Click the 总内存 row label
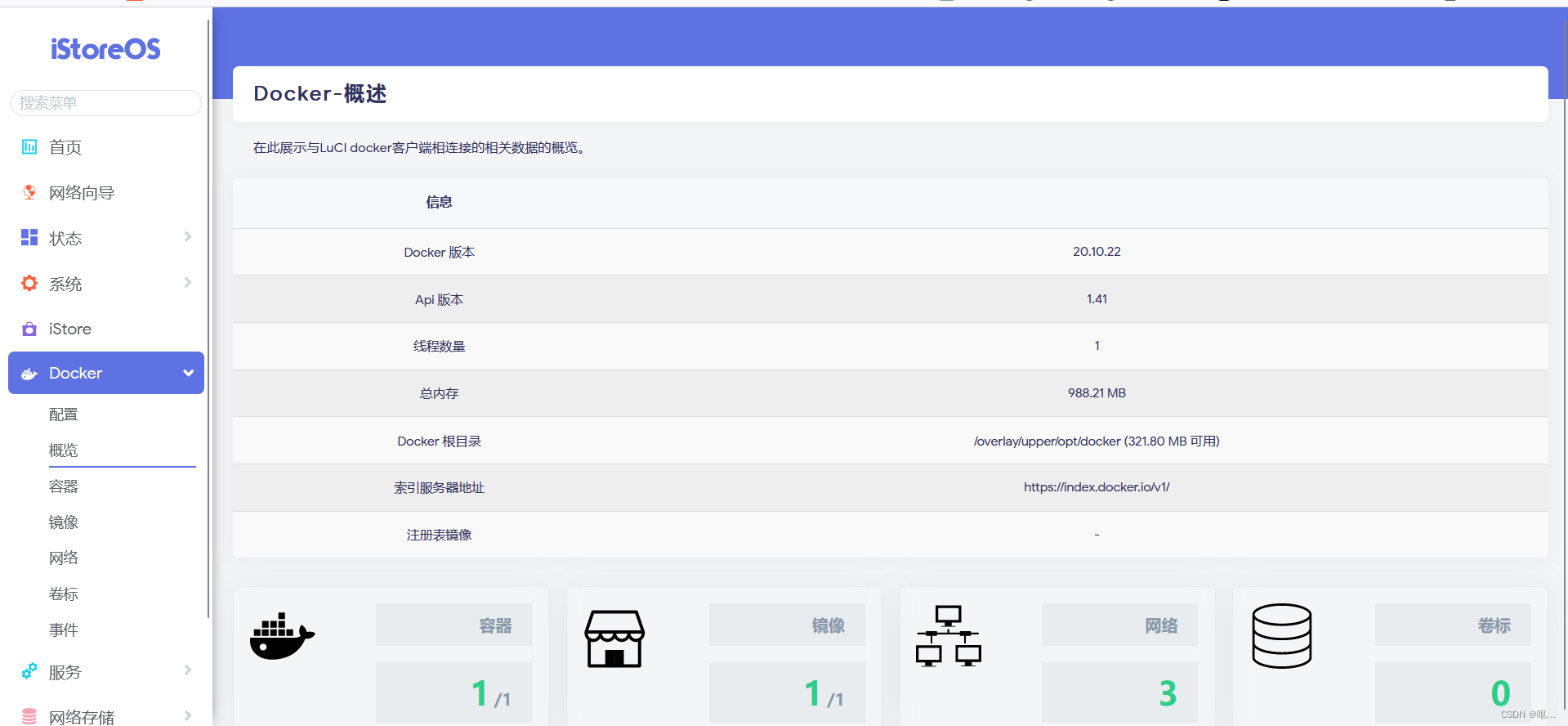 click(x=439, y=394)
